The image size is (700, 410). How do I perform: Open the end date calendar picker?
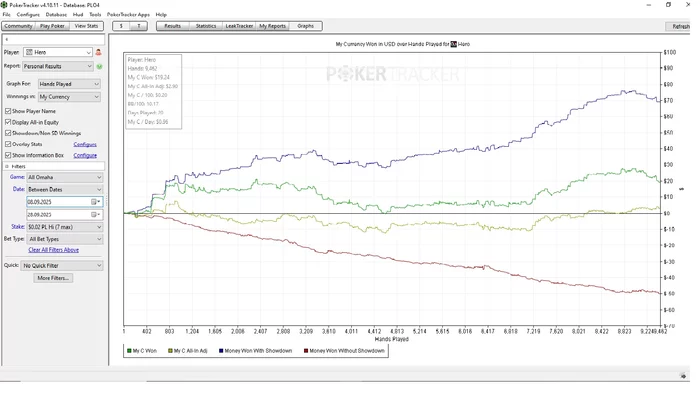96,214
